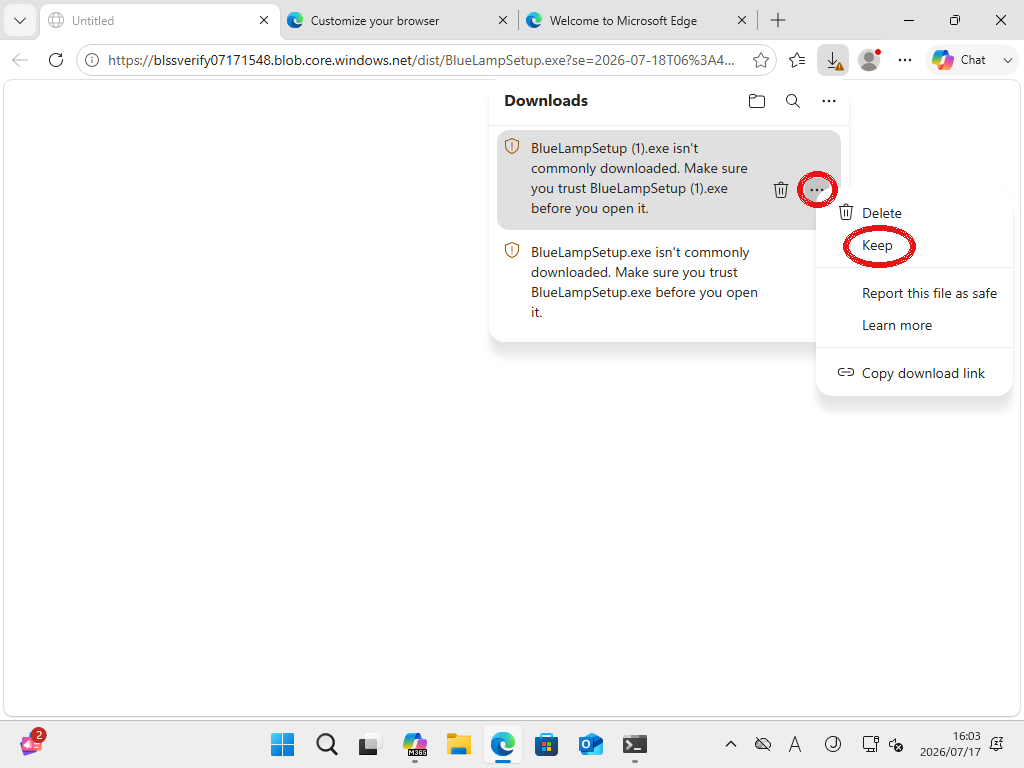The width and height of the screenshot is (1024, 768).
Task: Open File Explorer from the taskbar
Action: tap(458, 744)
